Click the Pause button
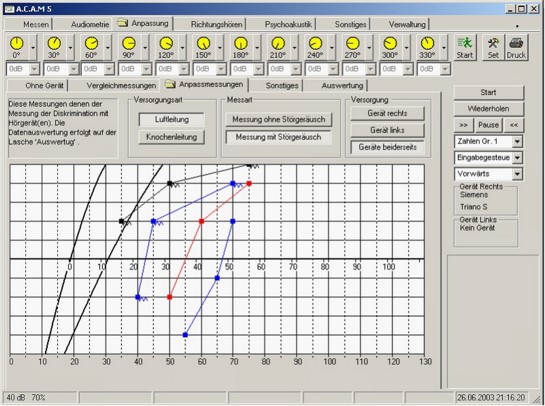Image resolution: width=545 pixels, height=406 pixels. (488, 125)
